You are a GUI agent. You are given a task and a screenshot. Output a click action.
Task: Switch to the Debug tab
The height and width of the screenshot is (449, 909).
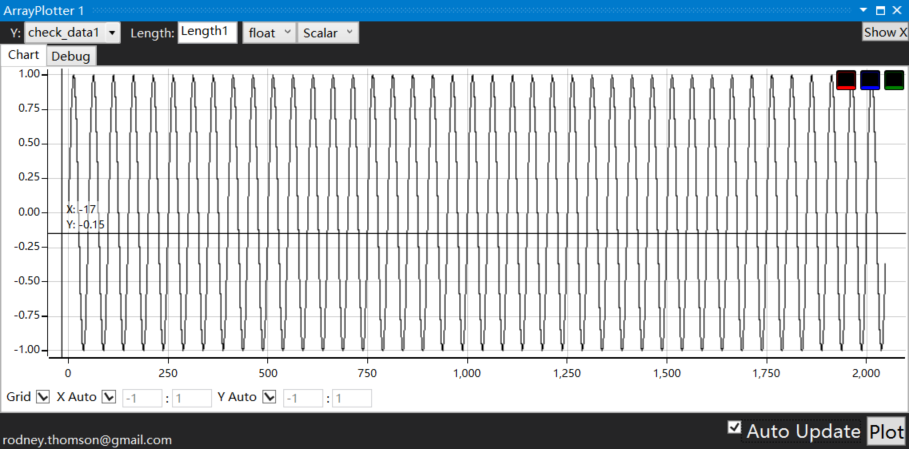pos(71,56)
